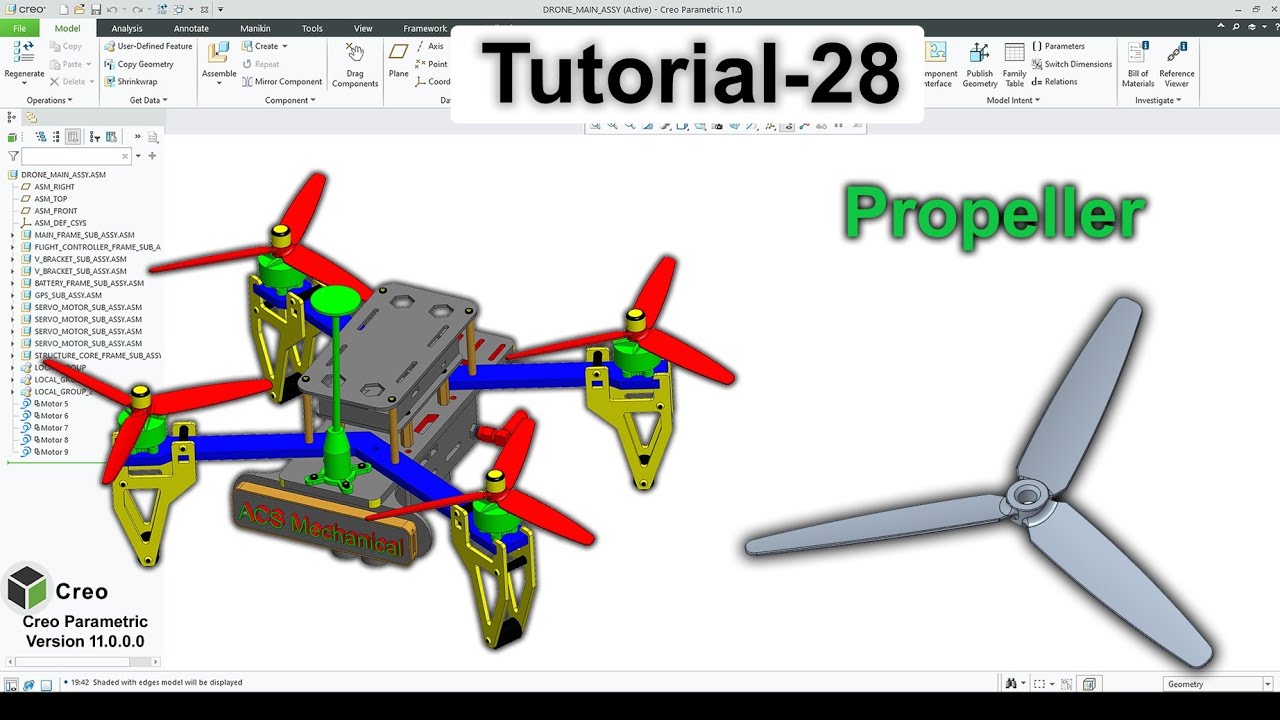Launch the Reference Viewer
The image size is (1280, 720).
[1176, 65]
